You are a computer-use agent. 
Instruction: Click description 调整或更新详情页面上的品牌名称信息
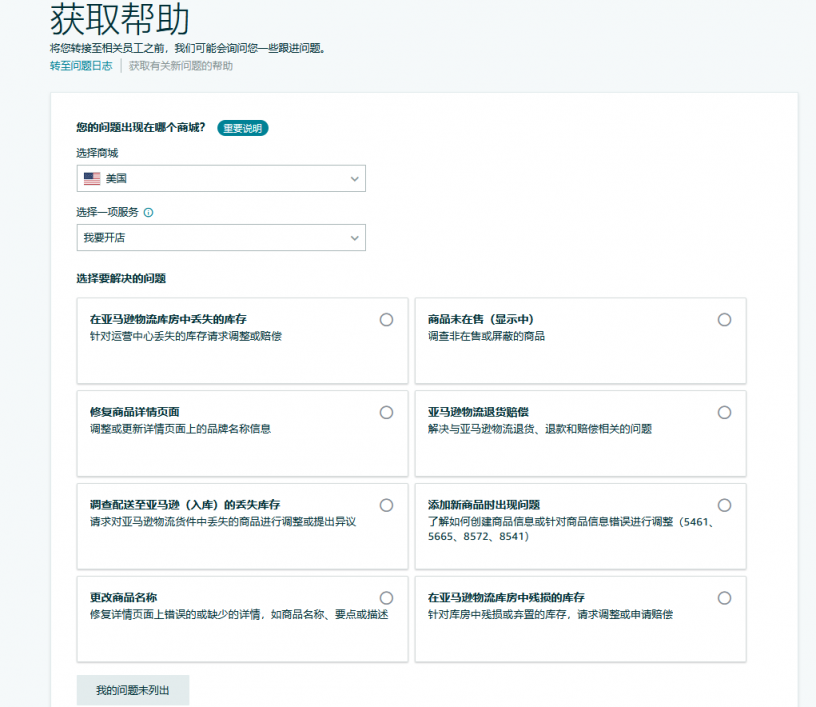coord(180,429)
